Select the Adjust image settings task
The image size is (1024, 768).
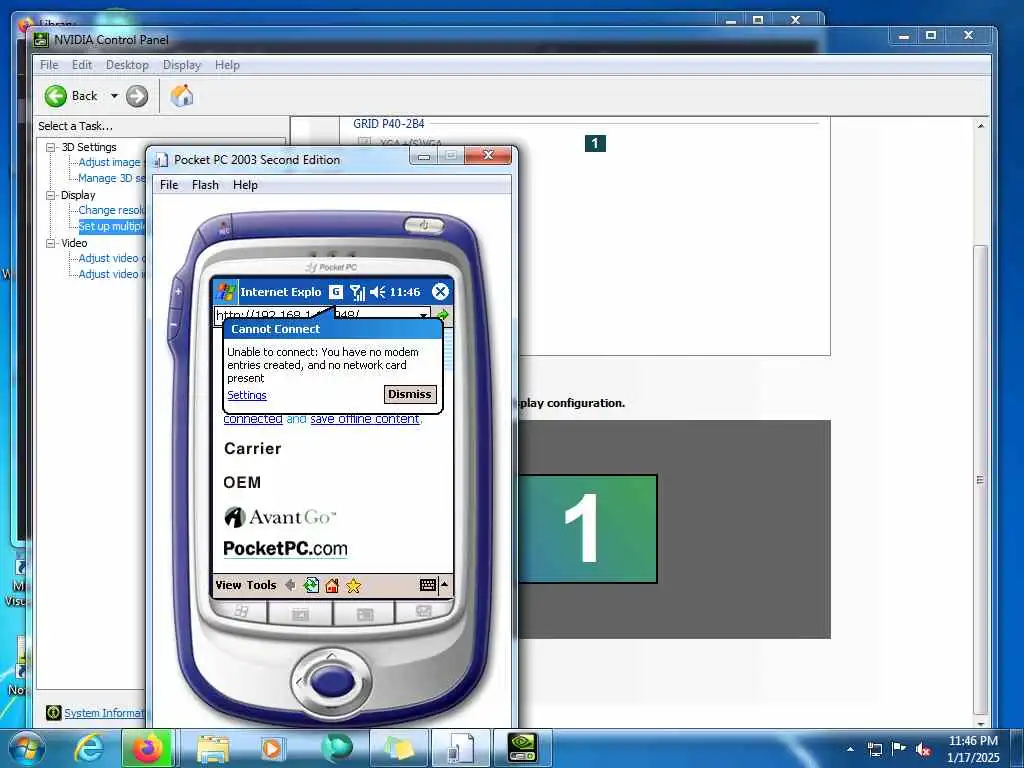110,162
